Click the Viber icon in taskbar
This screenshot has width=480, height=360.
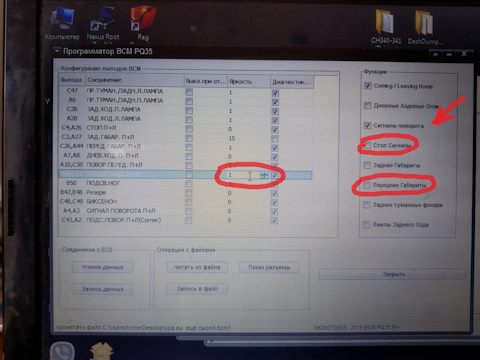click(62, 351)
